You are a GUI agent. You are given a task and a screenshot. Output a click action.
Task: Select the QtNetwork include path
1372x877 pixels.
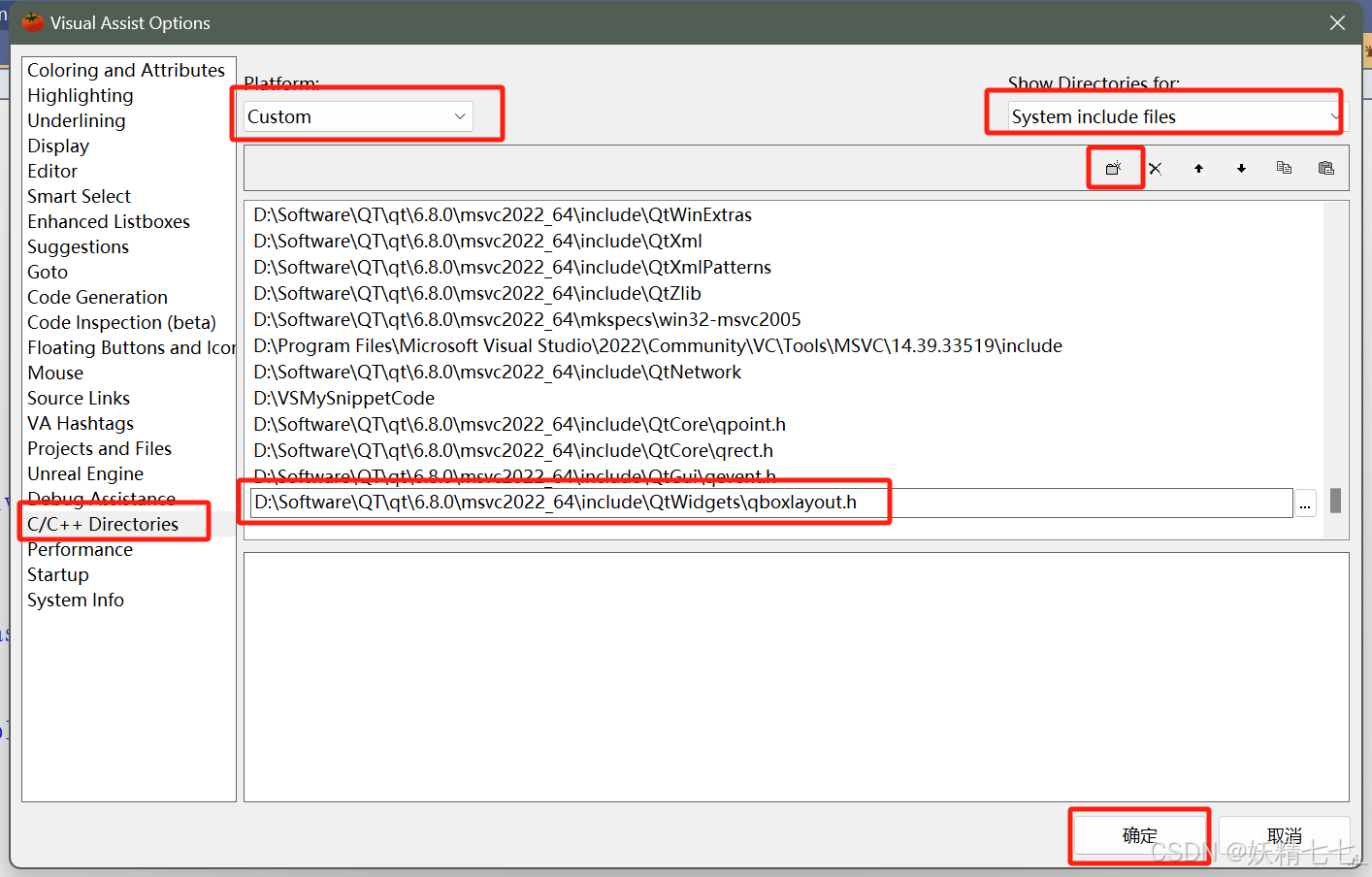coord(497,372)
